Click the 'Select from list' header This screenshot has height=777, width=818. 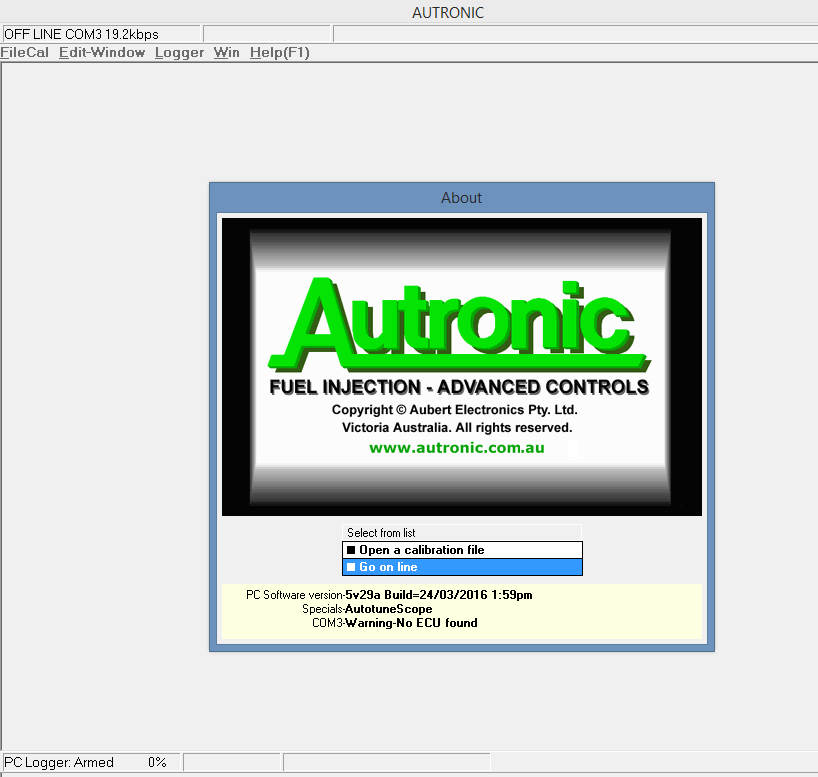(381, 533)
